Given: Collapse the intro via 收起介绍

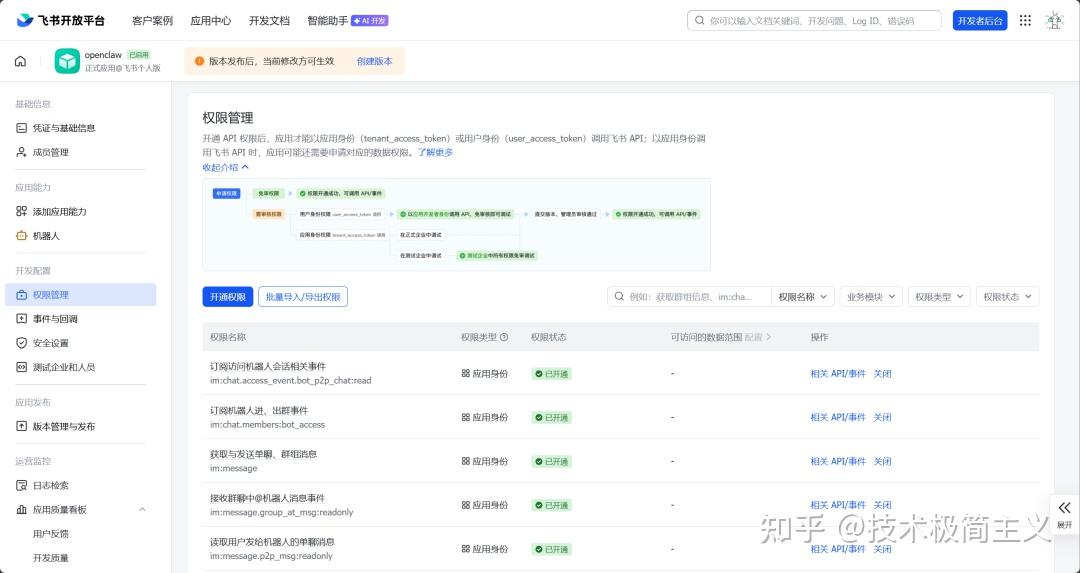Looking at the screenshot, I should (225, 167).
